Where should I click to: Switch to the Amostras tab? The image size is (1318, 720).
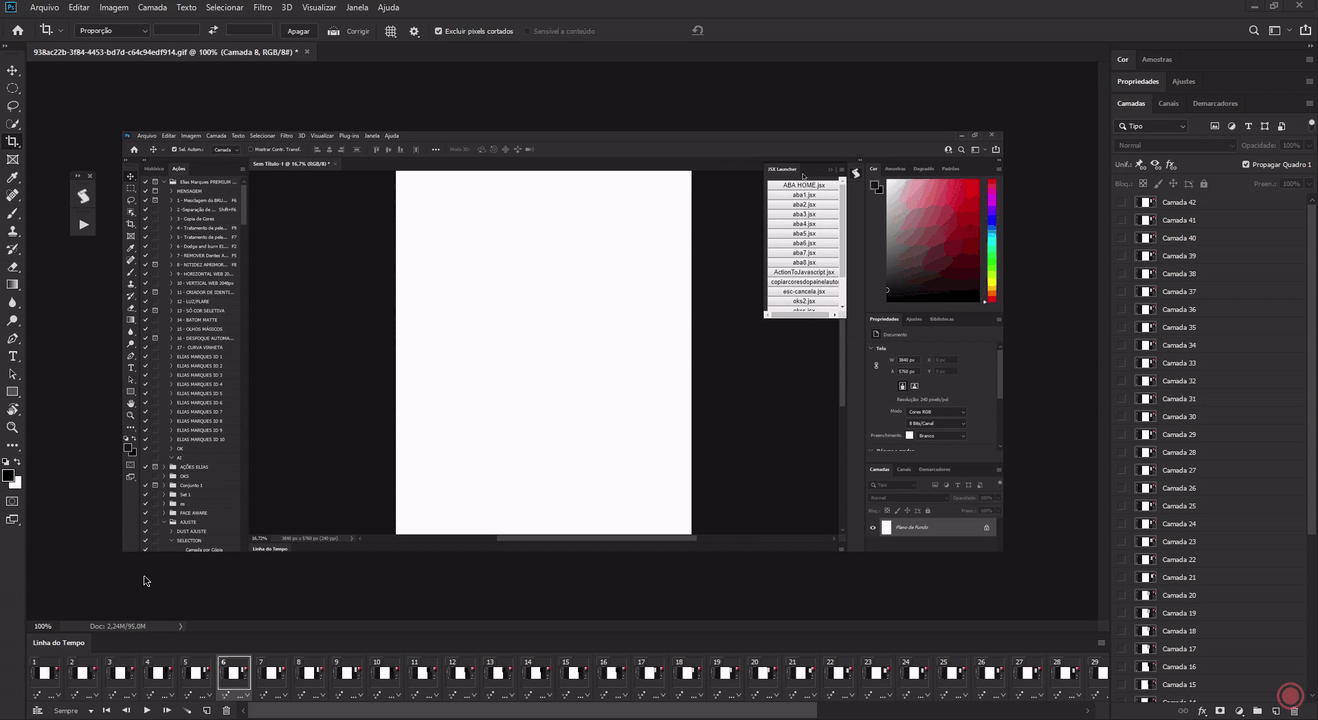pyautogui.click(x=1157, y=59)
